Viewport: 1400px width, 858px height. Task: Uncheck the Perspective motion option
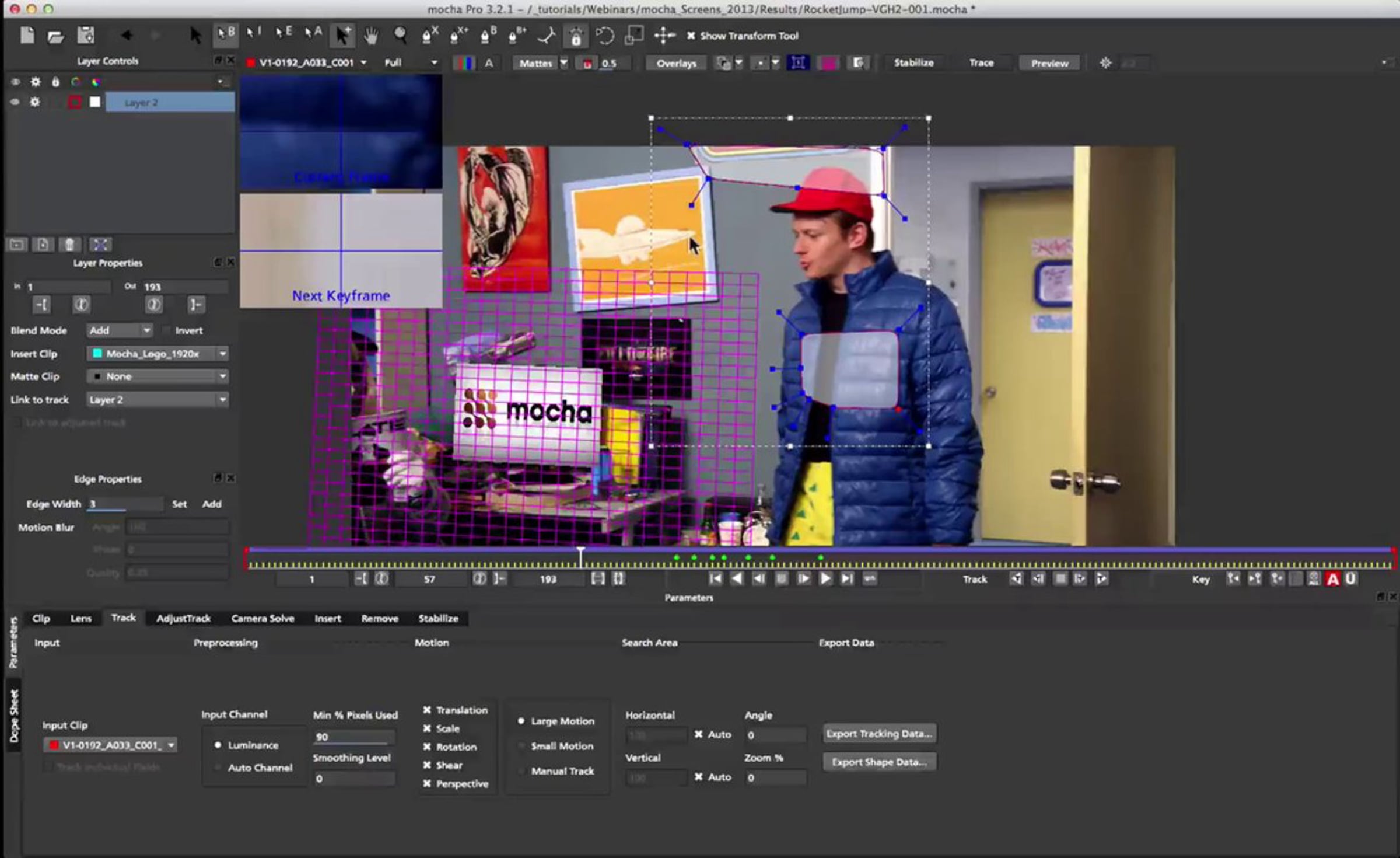(427, 784)
